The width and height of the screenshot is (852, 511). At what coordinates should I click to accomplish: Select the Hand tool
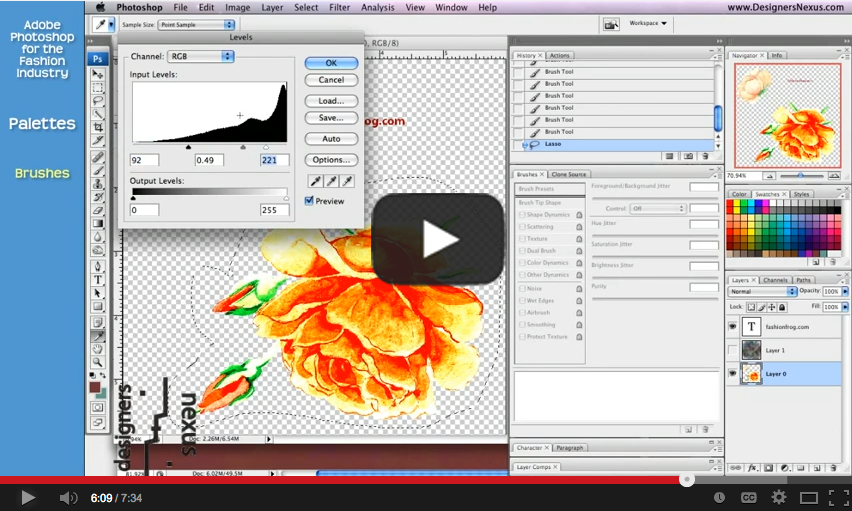98,349
